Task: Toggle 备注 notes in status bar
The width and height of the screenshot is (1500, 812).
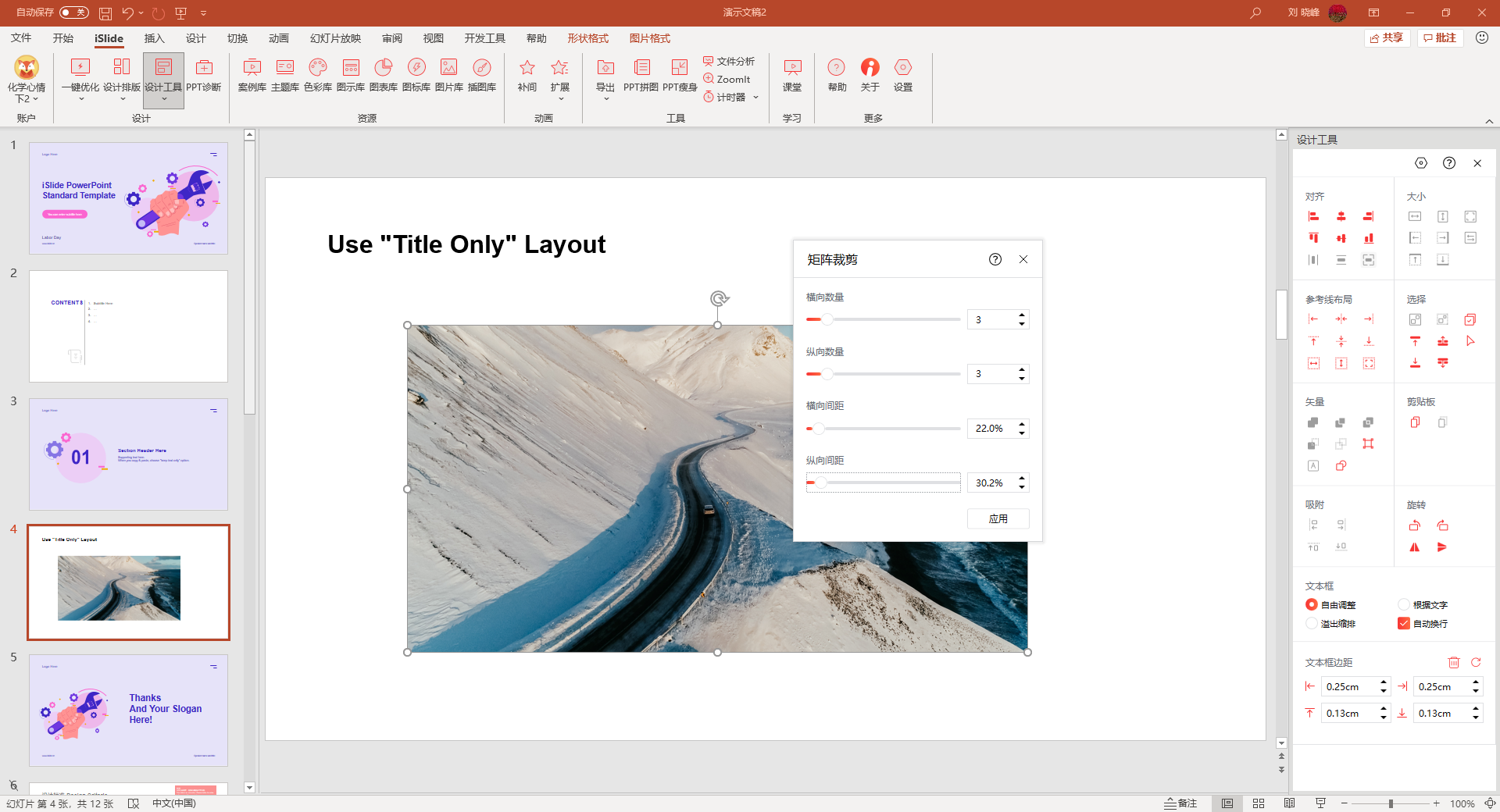Action: pos(1180,803)
